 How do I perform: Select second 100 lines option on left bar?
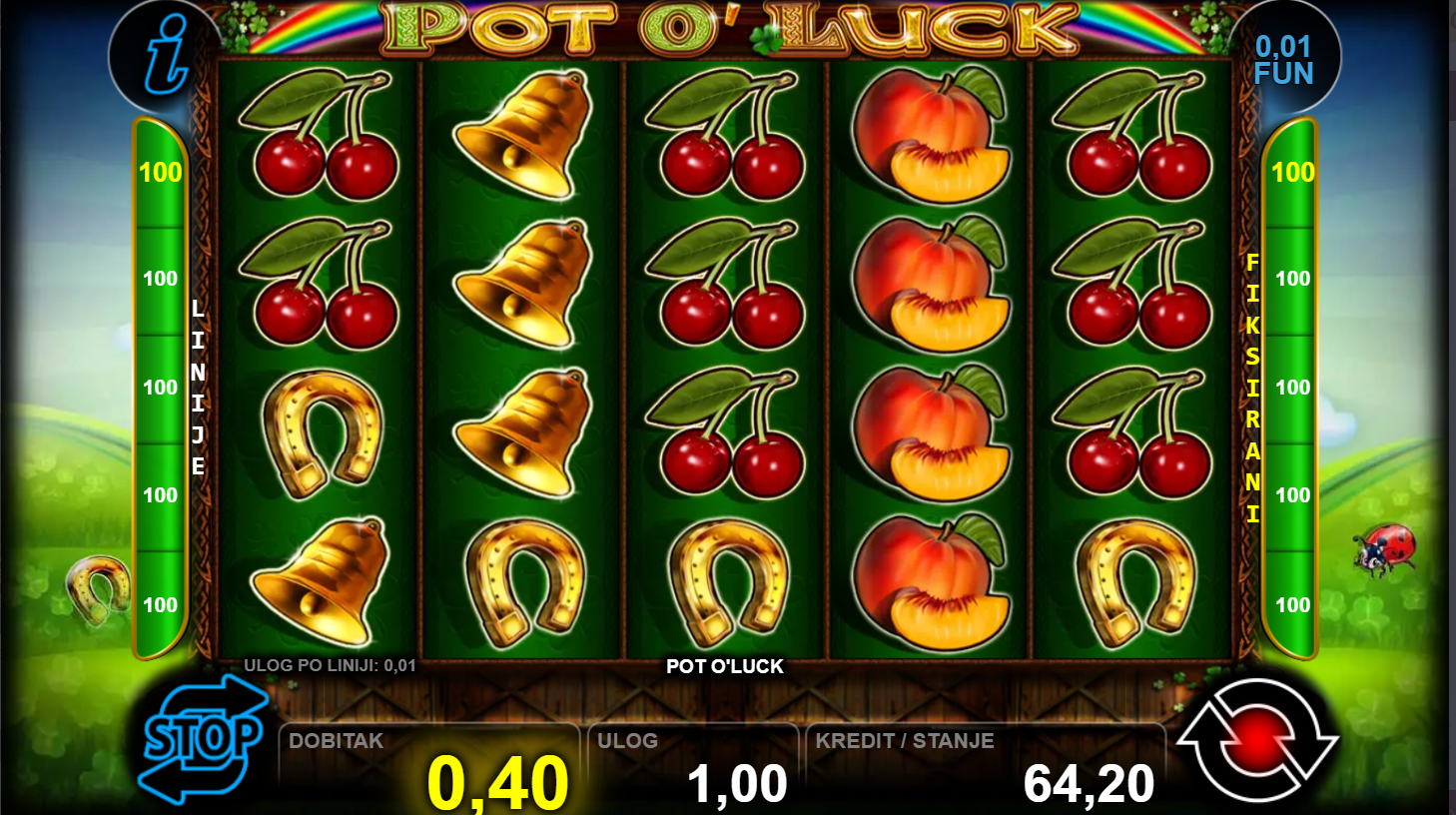point(160,279)
